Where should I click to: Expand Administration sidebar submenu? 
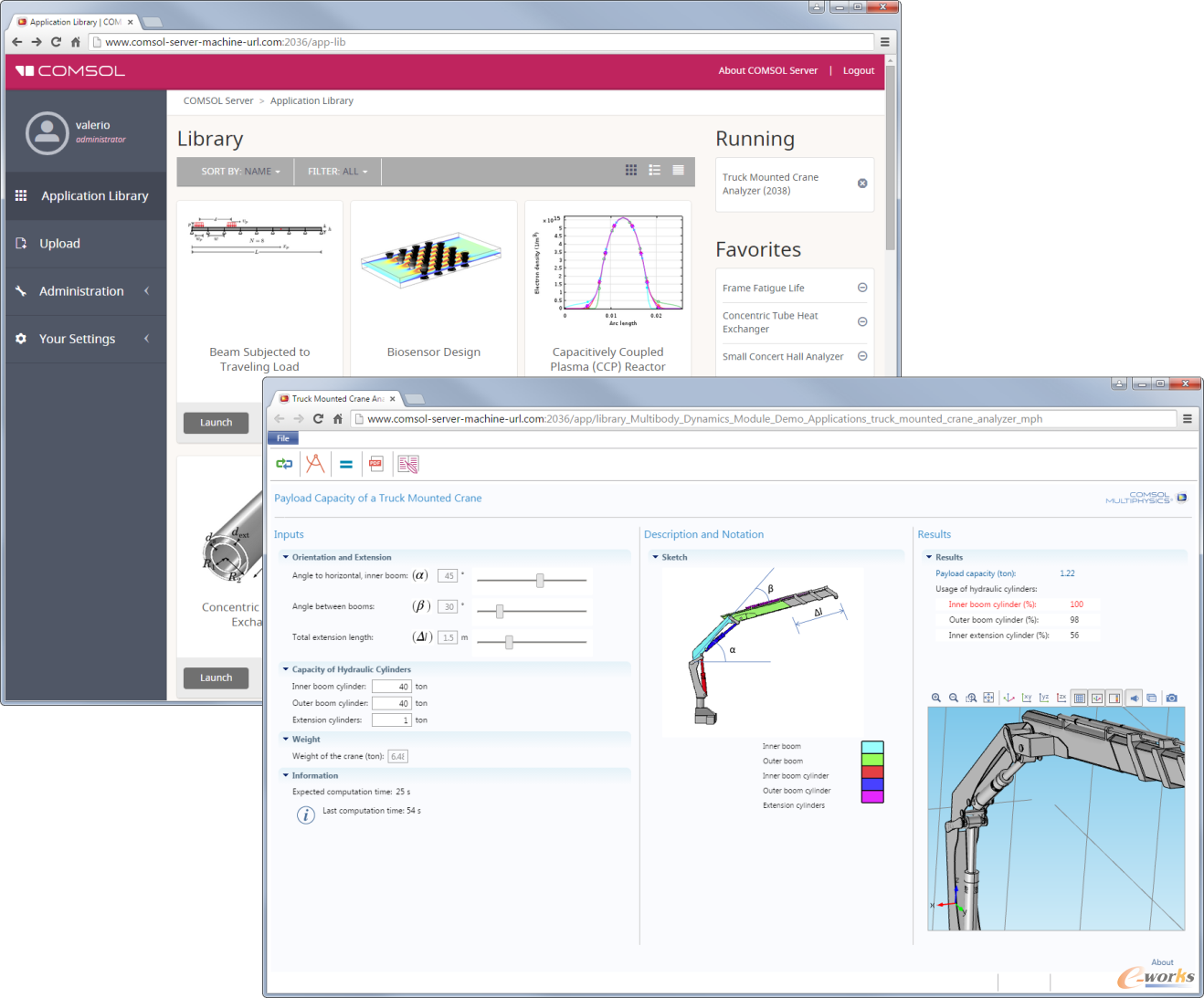tap(147, 291)
